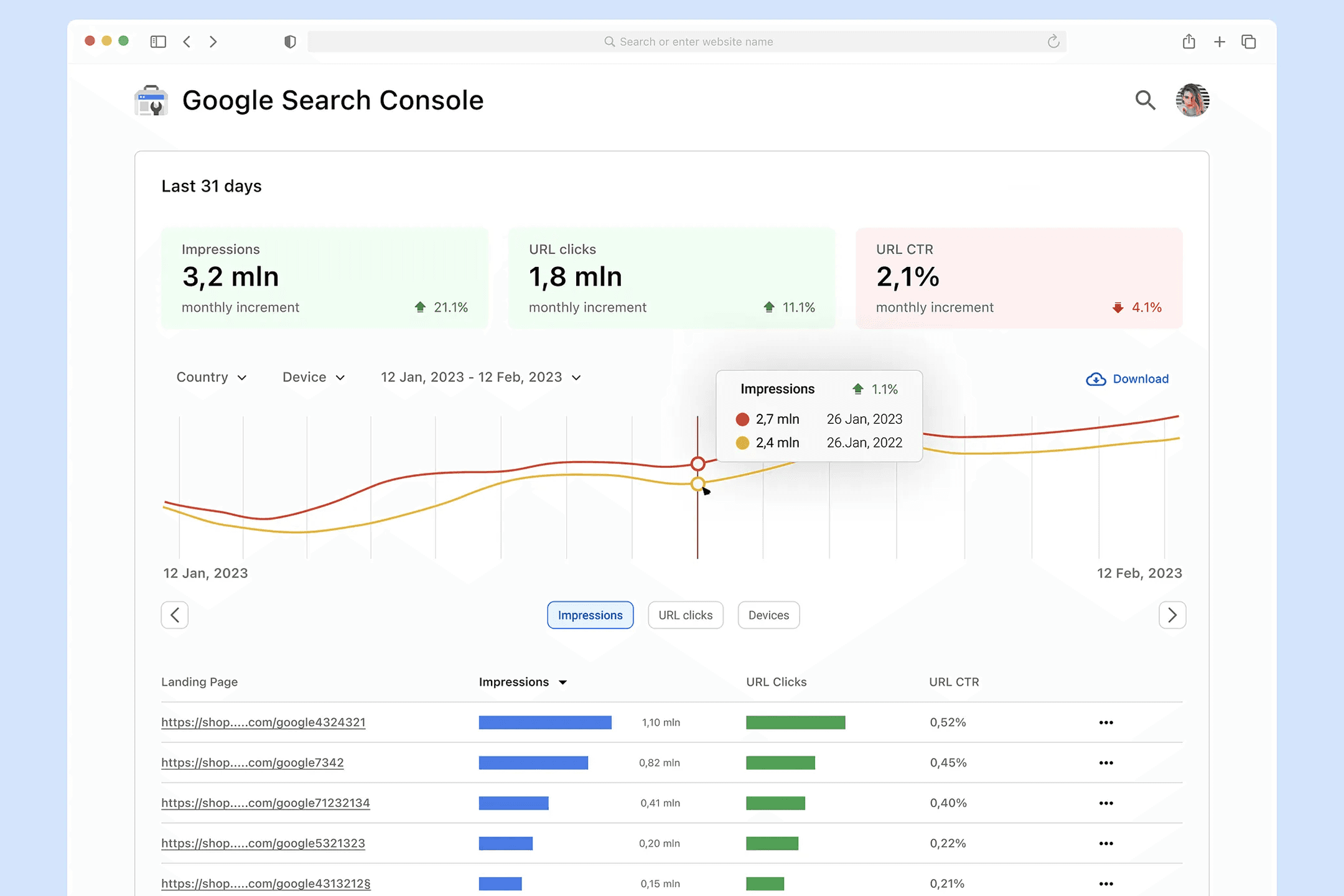Click the browser sidebar menu icon
Viewport: 1344px width, 896px height.
coord(158,41)
